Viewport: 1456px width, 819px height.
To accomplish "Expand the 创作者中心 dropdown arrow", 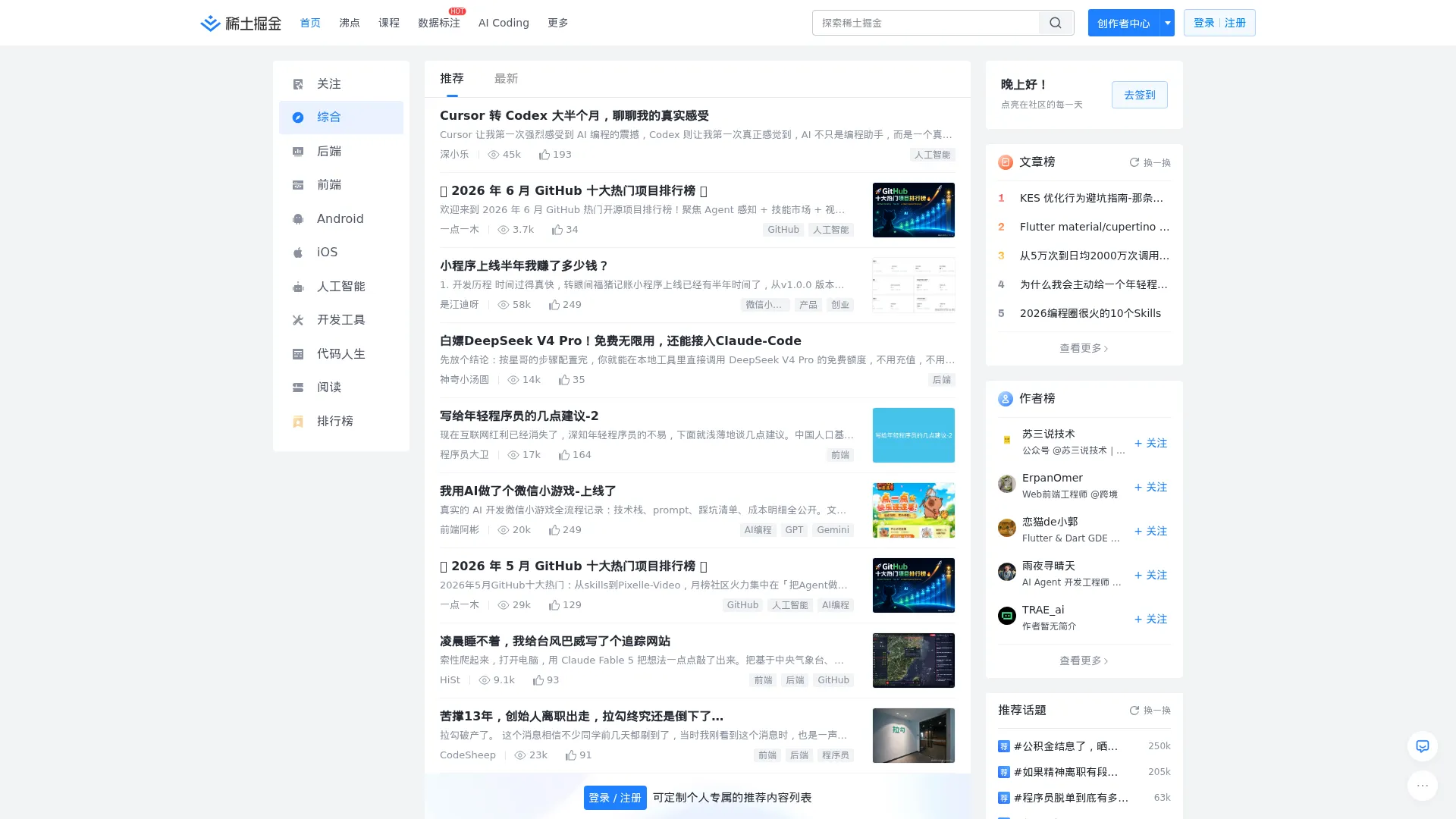I will click(x=1168, y=23).
